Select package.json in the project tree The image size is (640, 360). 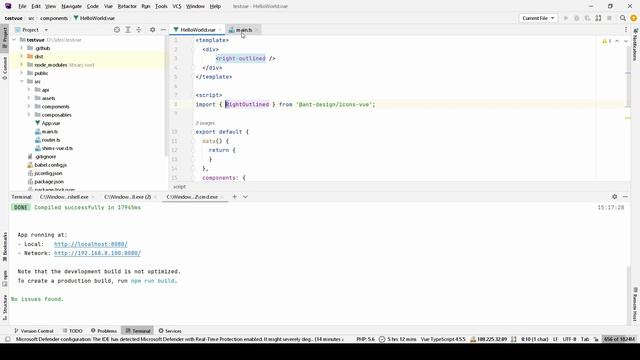(x=49, y=181)
